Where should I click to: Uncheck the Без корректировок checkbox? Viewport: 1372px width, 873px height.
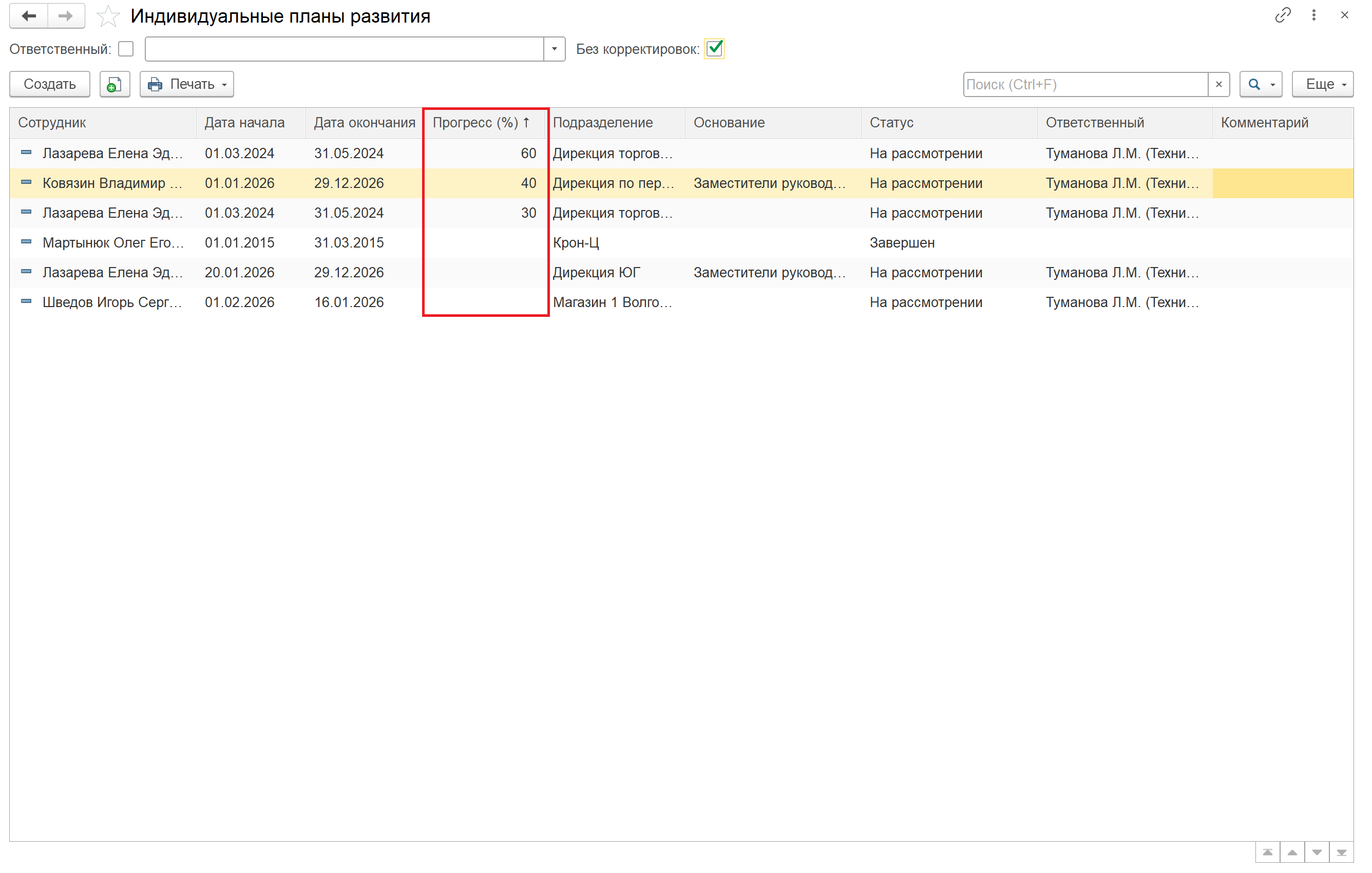(x=714, y=49)
